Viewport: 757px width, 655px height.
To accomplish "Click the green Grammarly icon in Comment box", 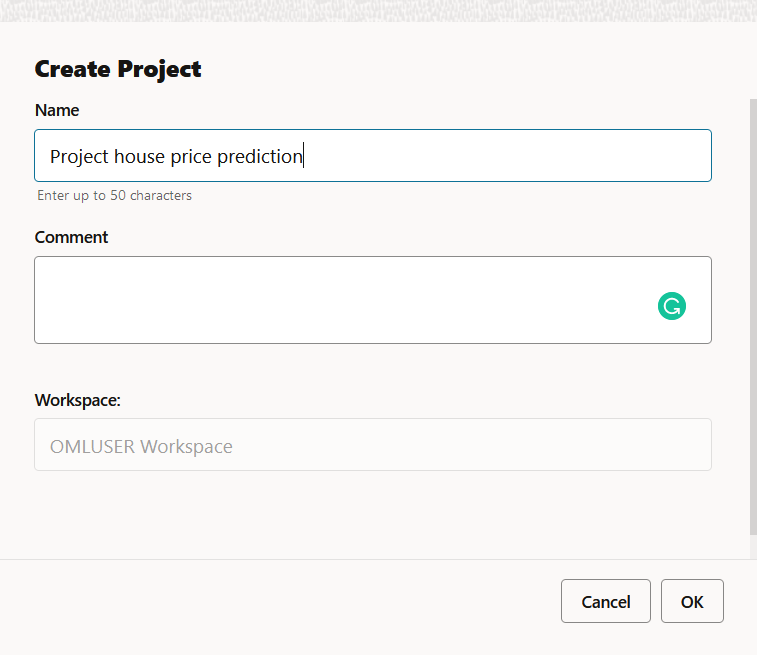I will tap(672, 306).
